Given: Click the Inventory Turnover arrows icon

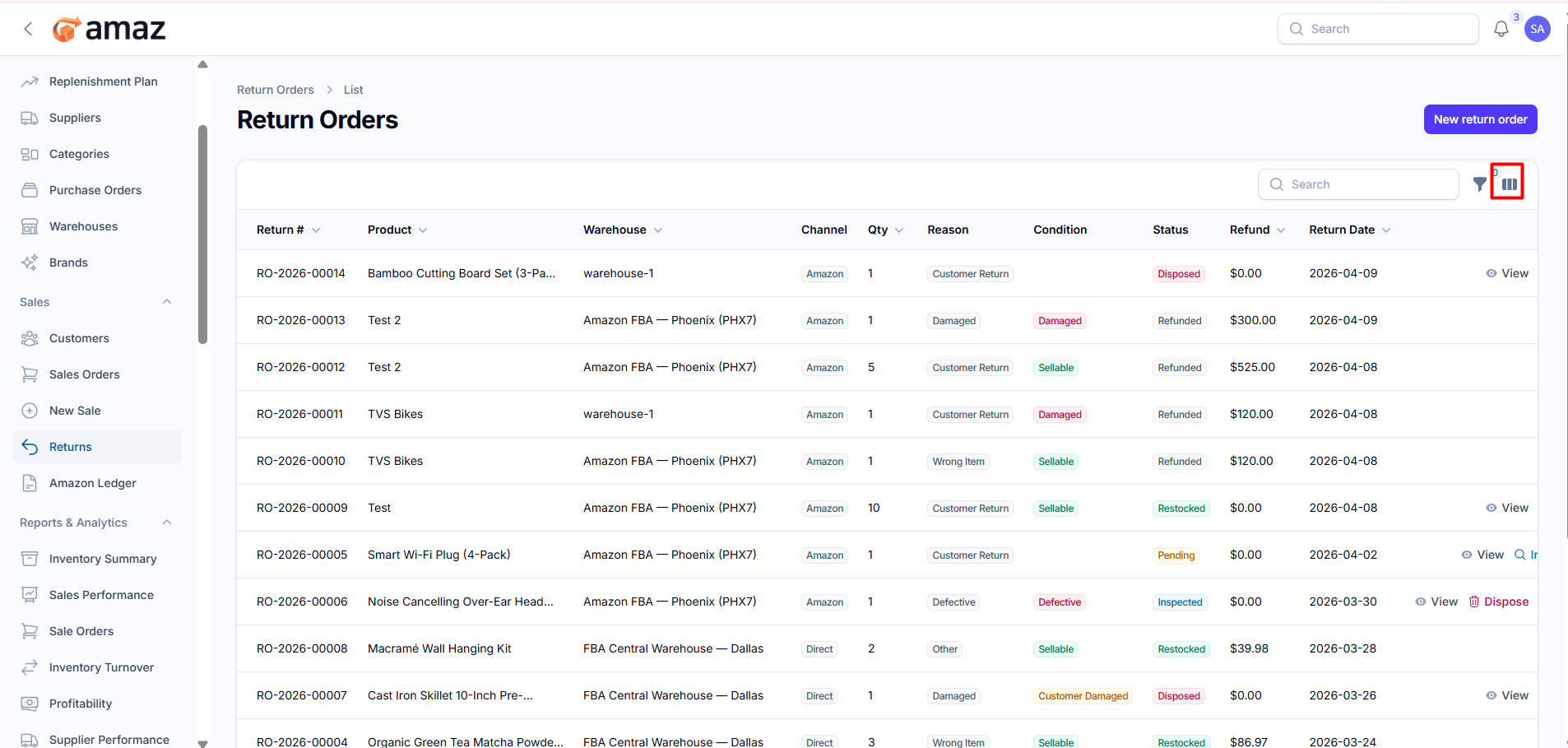Looking at the screenshot, I should tap(30, 667).
